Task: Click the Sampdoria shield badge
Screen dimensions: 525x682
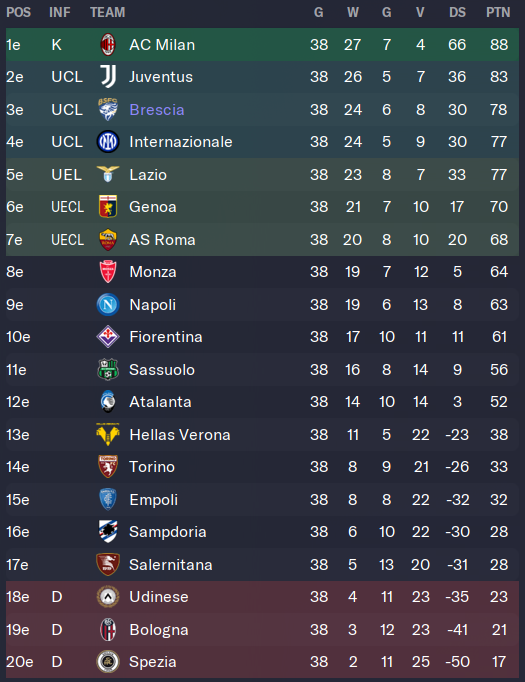Action: (x=107, y=532)
